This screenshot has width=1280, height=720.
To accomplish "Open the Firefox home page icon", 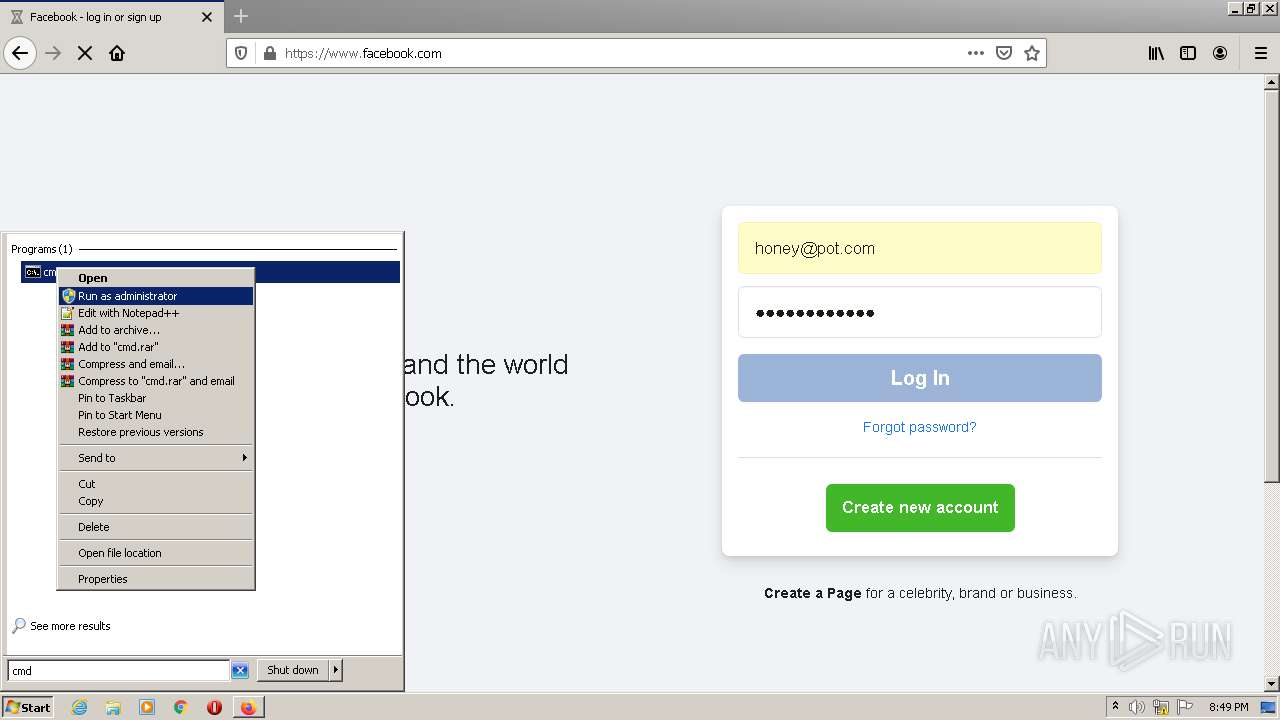I will tap(117, 53).
